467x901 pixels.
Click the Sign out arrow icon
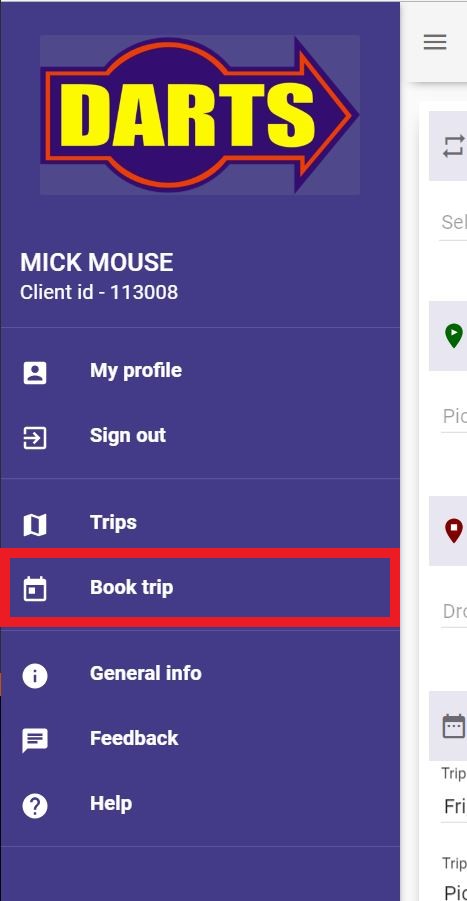point(35,438)
